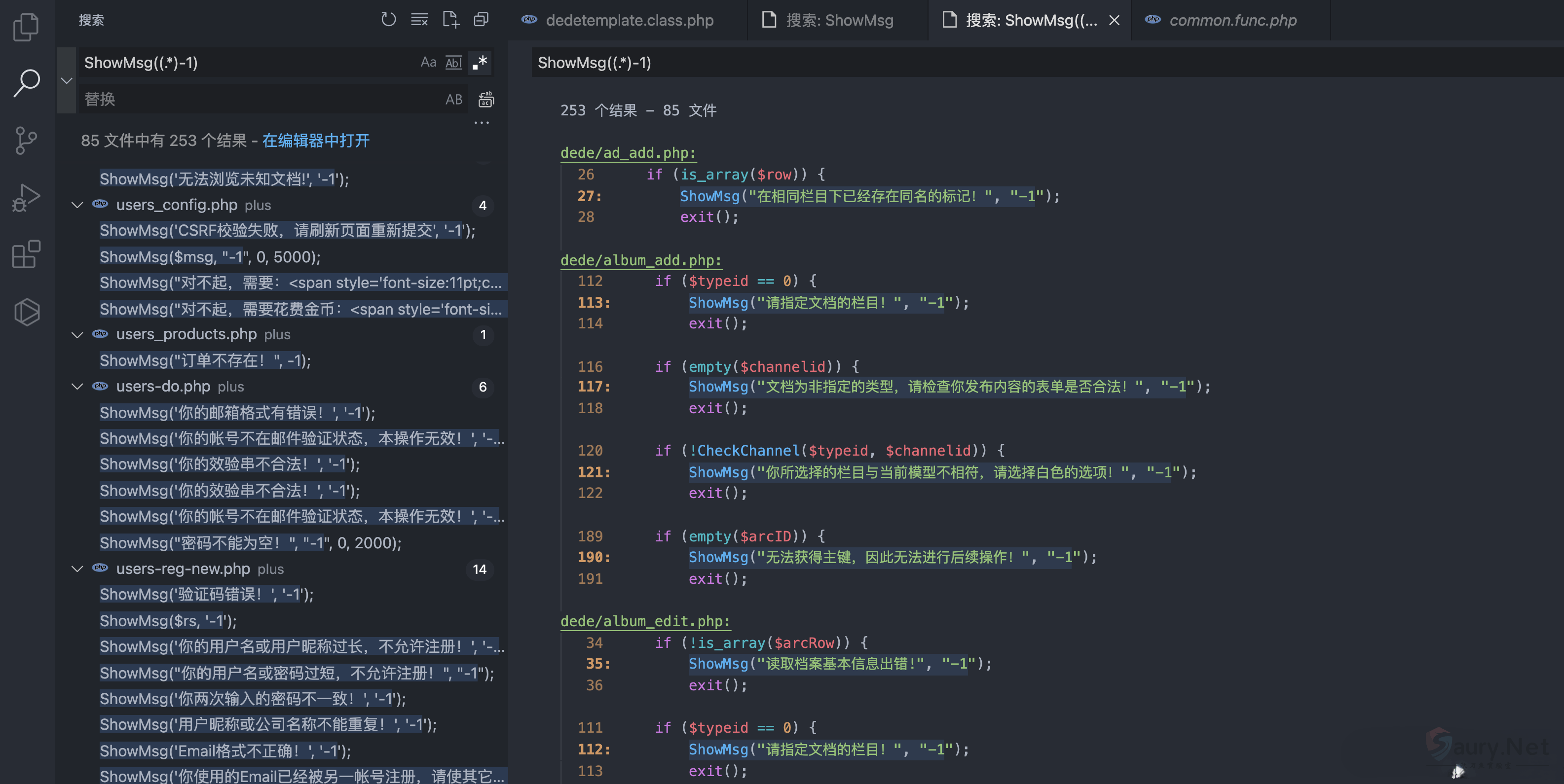Toggle Match Whole Word option
Viewport: 1564px width, 784px height.
click(x=453, y=63)
